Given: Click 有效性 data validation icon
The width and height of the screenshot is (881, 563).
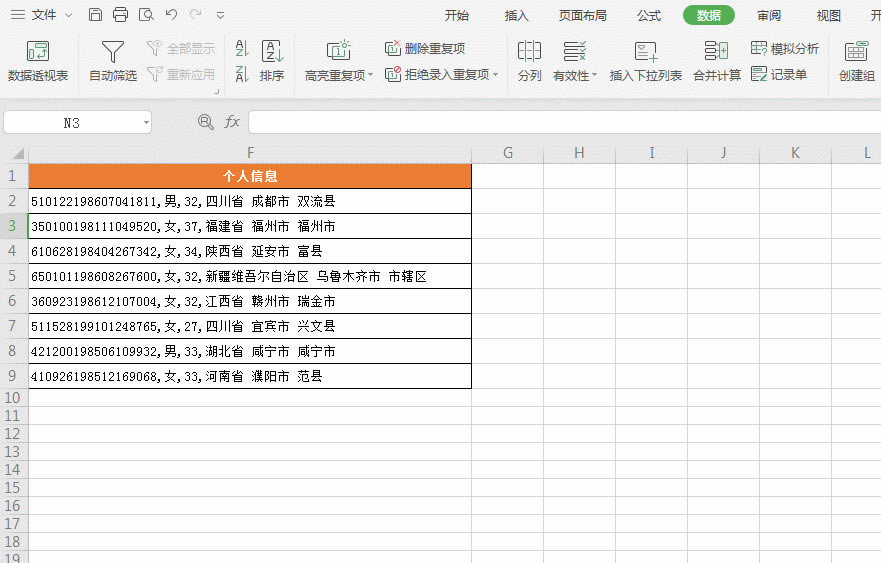Looking at the screenshot, I should pos(574,52).
